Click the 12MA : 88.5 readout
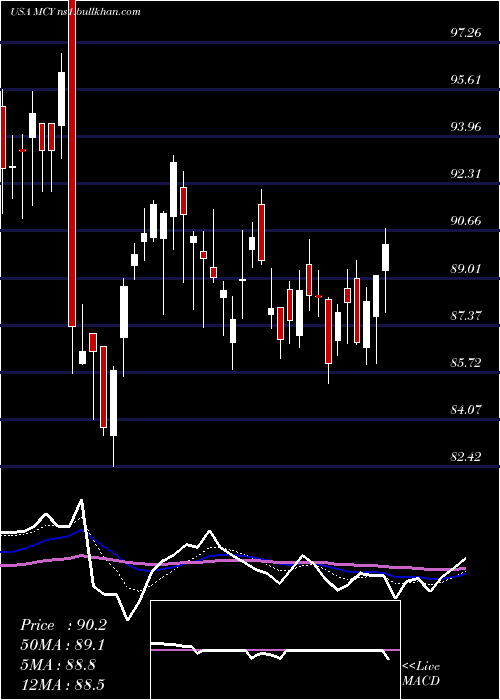 62,685
